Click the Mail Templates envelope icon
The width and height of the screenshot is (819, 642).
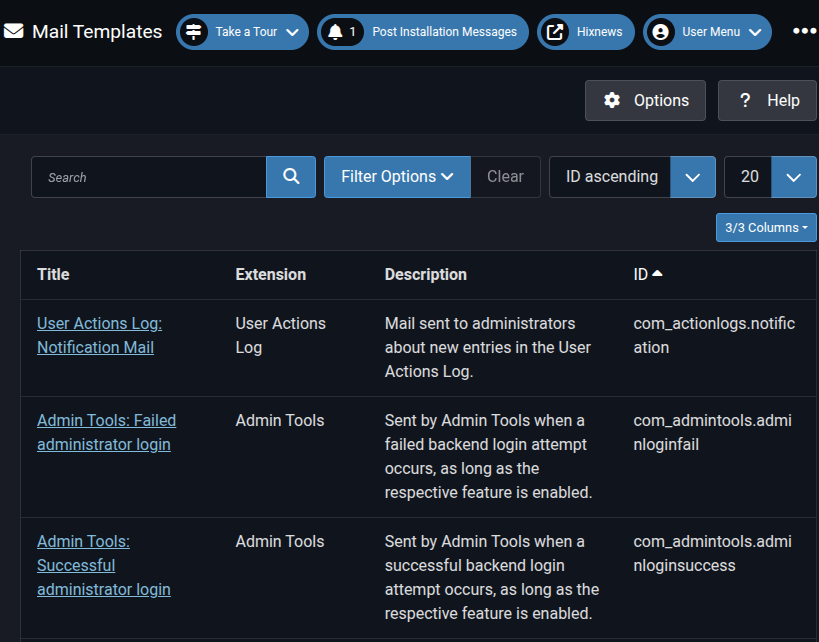[x=14, y=31]
